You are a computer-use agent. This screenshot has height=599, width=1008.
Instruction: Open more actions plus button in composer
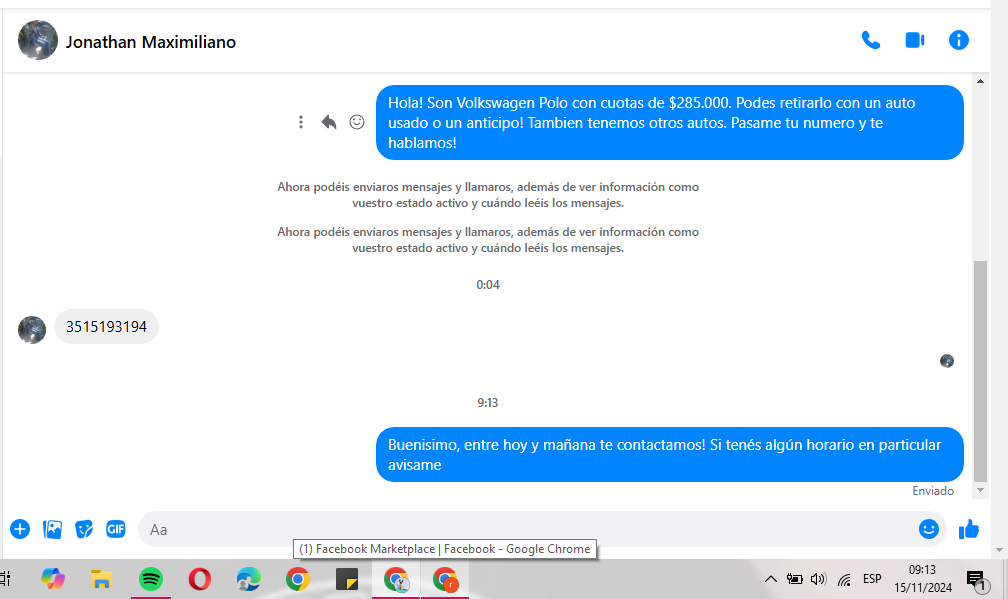pos(20,529)
